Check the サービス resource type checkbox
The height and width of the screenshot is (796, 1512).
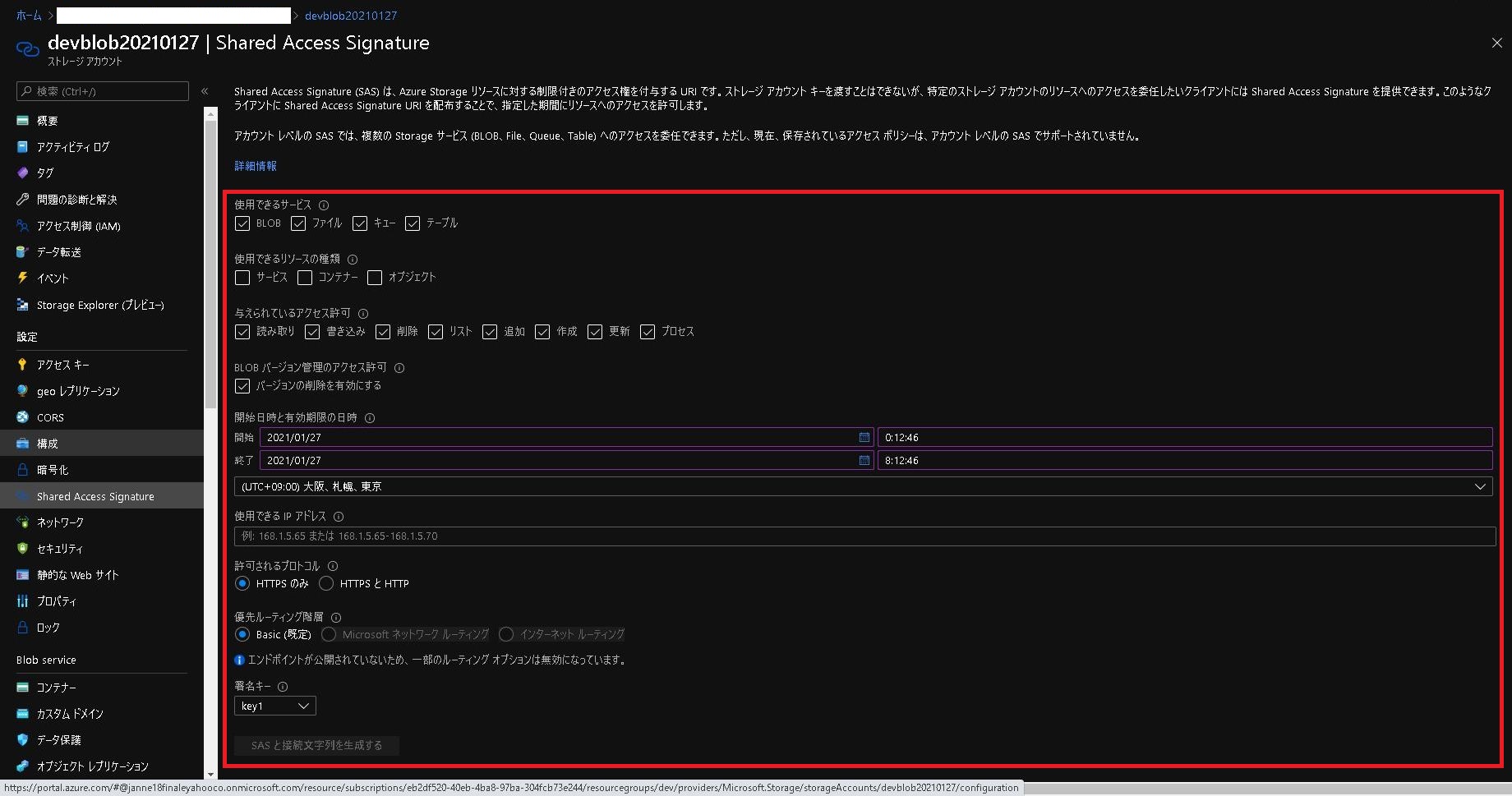pyautogui.click(x=242, y=278)
